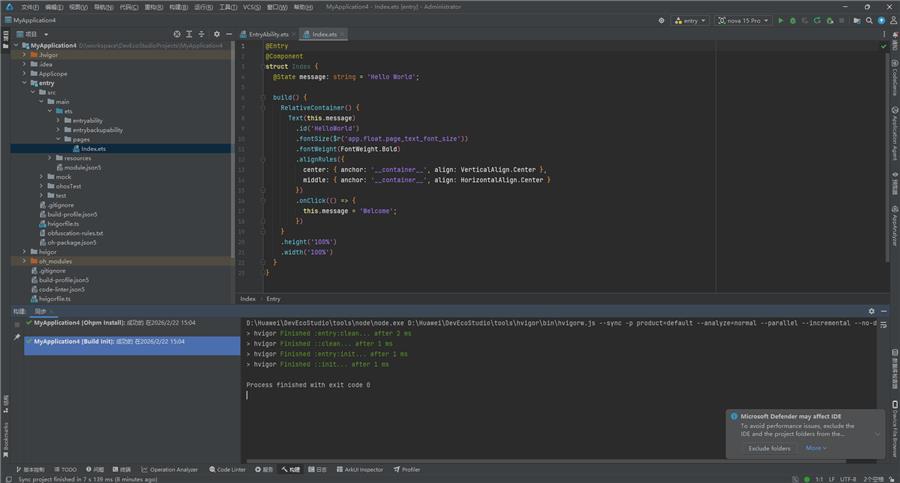The height and width of the screenshot is (483, 900).
Task: Select module.json5 in the project tree
Action: pyautogui.click(x=82, y=167)
